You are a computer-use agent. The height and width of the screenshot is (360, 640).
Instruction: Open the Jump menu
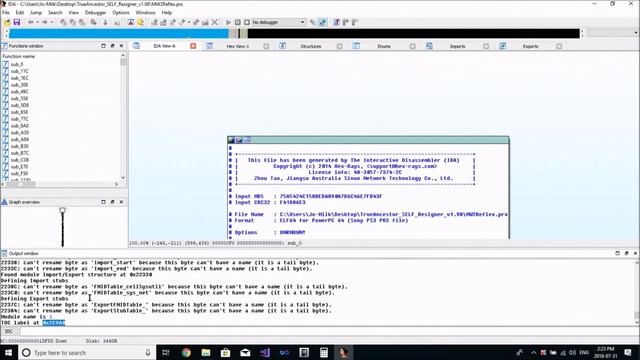tap(36, 13)
